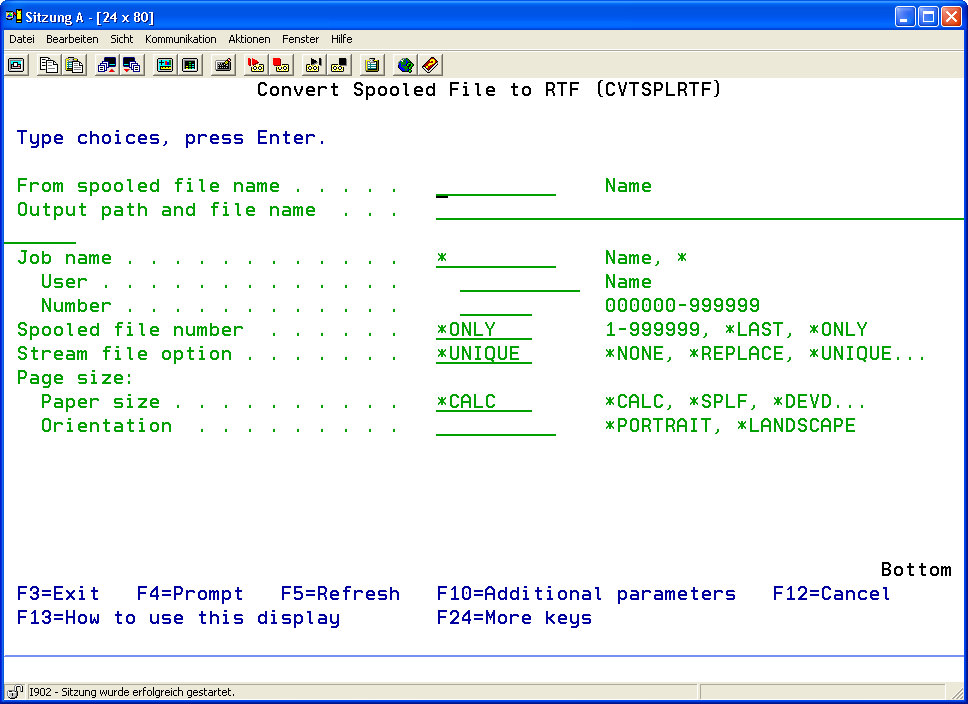This screenshot has height=704, width=968.
Task: Open the Aktionen menu
Action: (x=249, y=39)
